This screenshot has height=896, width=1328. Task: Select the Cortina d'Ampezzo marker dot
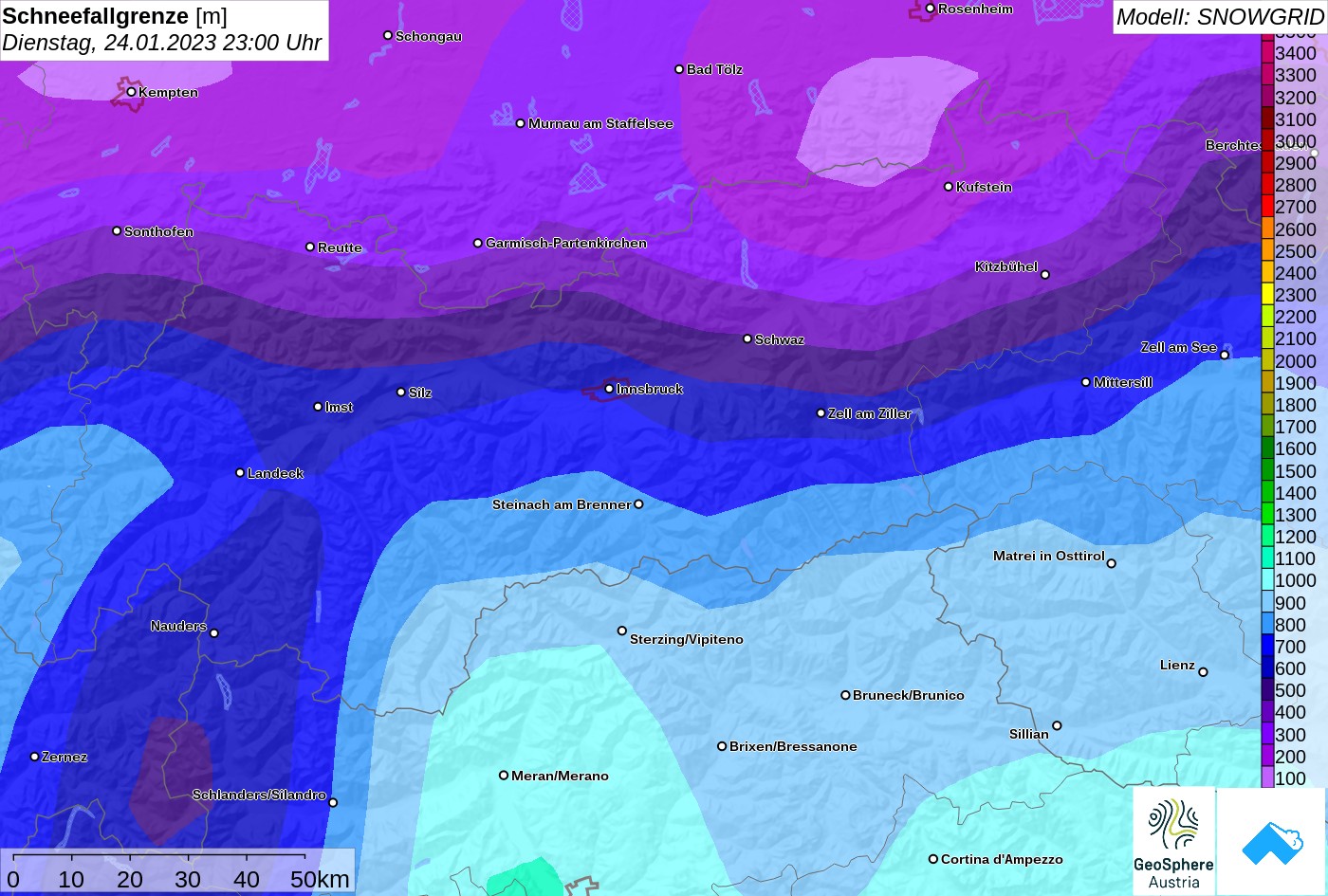(933, 859)
